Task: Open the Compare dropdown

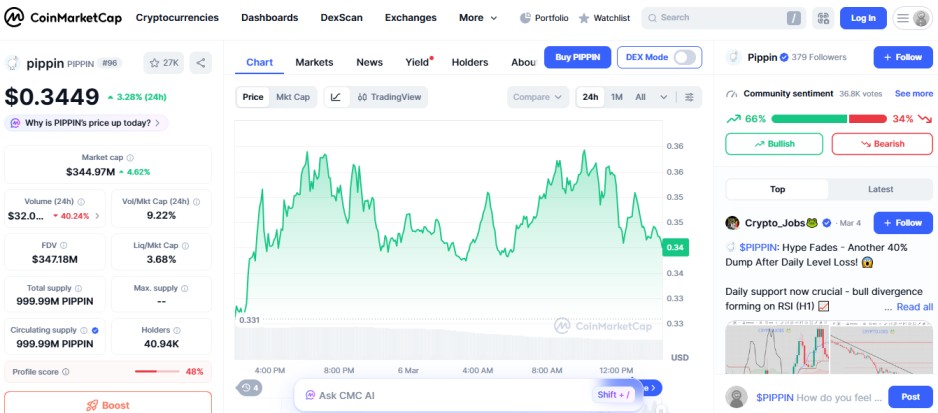Action: 538,97
